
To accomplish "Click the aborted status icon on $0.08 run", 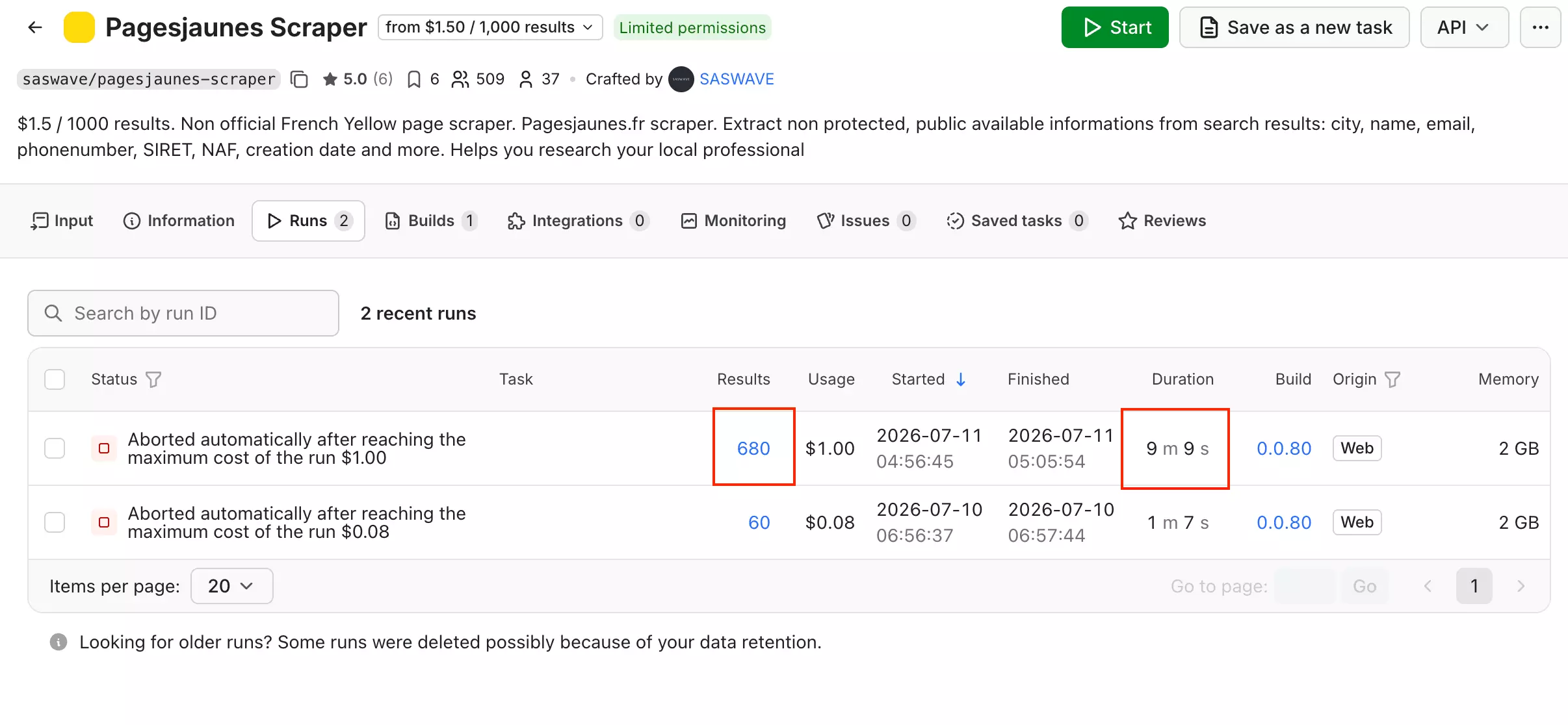I will (104, 522).
